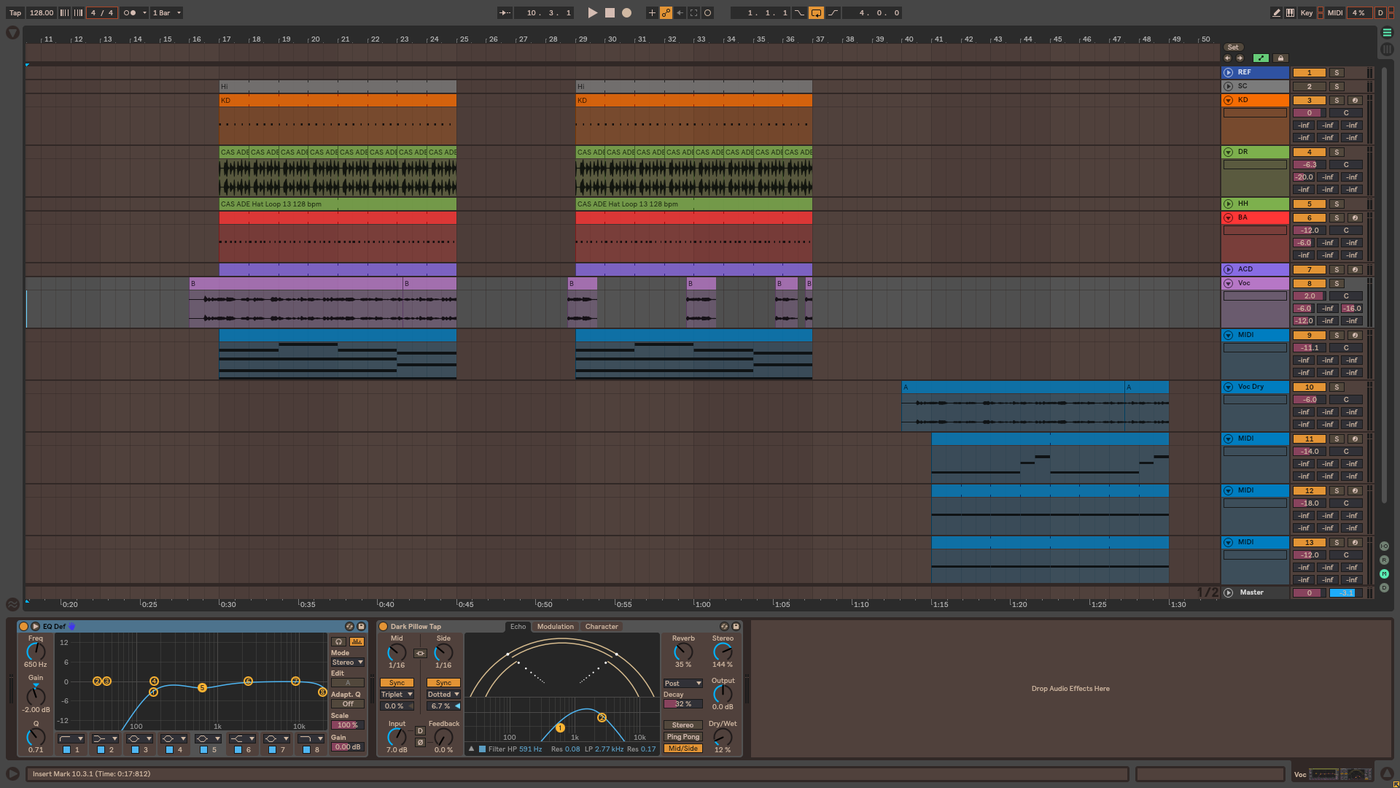Click the tempo field 128.00
The image size is (1400, 788).
42,13
